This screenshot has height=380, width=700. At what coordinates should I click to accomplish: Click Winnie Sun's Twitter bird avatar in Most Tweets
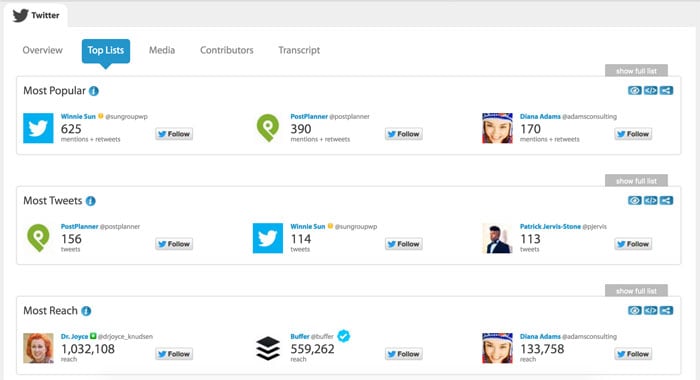tap(268, 238)
